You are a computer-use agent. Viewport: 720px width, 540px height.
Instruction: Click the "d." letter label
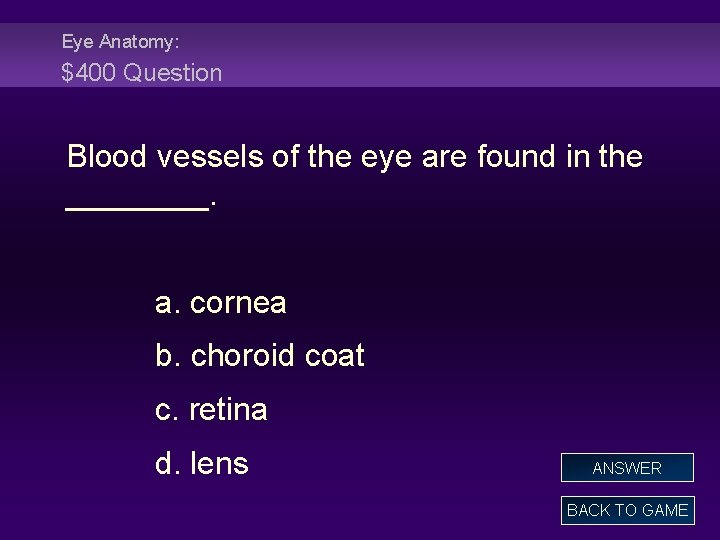click(x=168, y=464)
